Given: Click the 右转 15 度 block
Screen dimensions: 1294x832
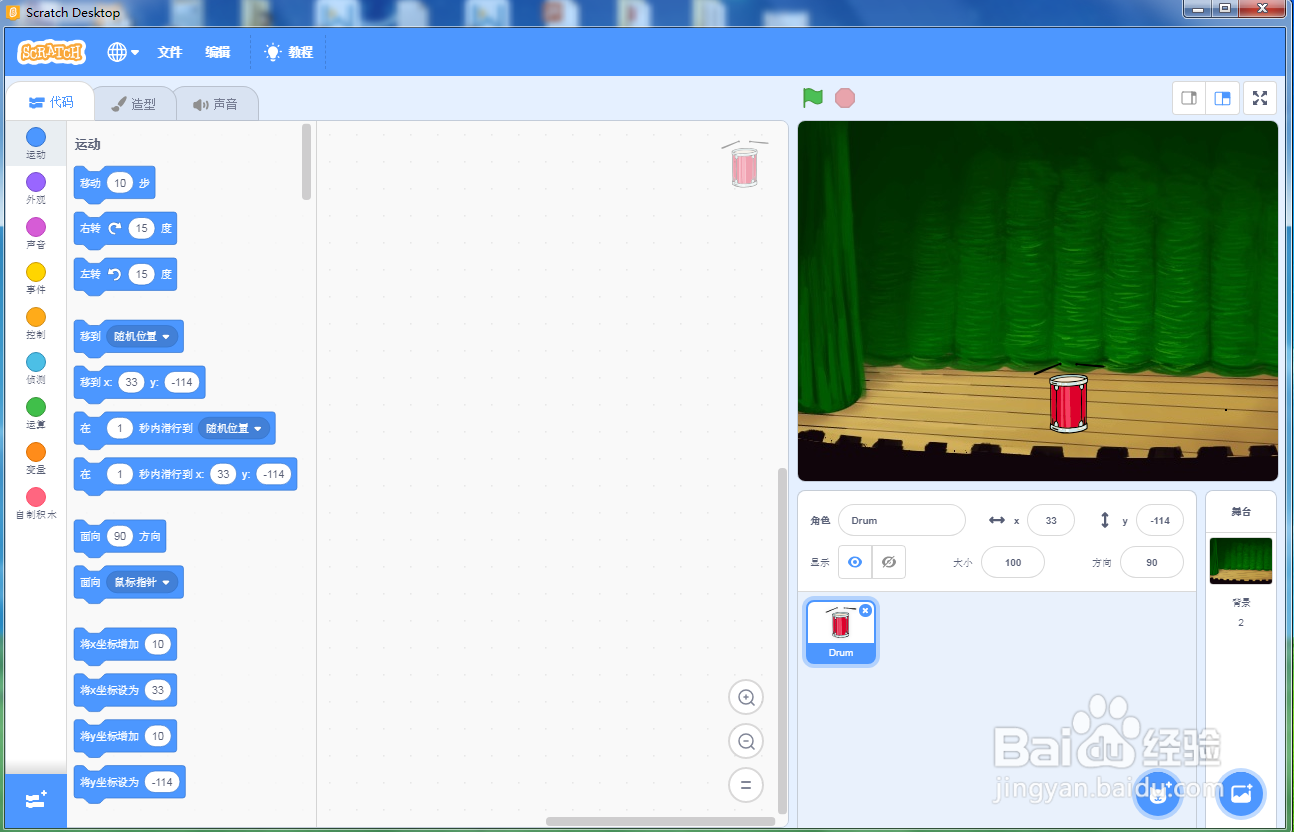Looking at the screenshot, I should [125, 229].
